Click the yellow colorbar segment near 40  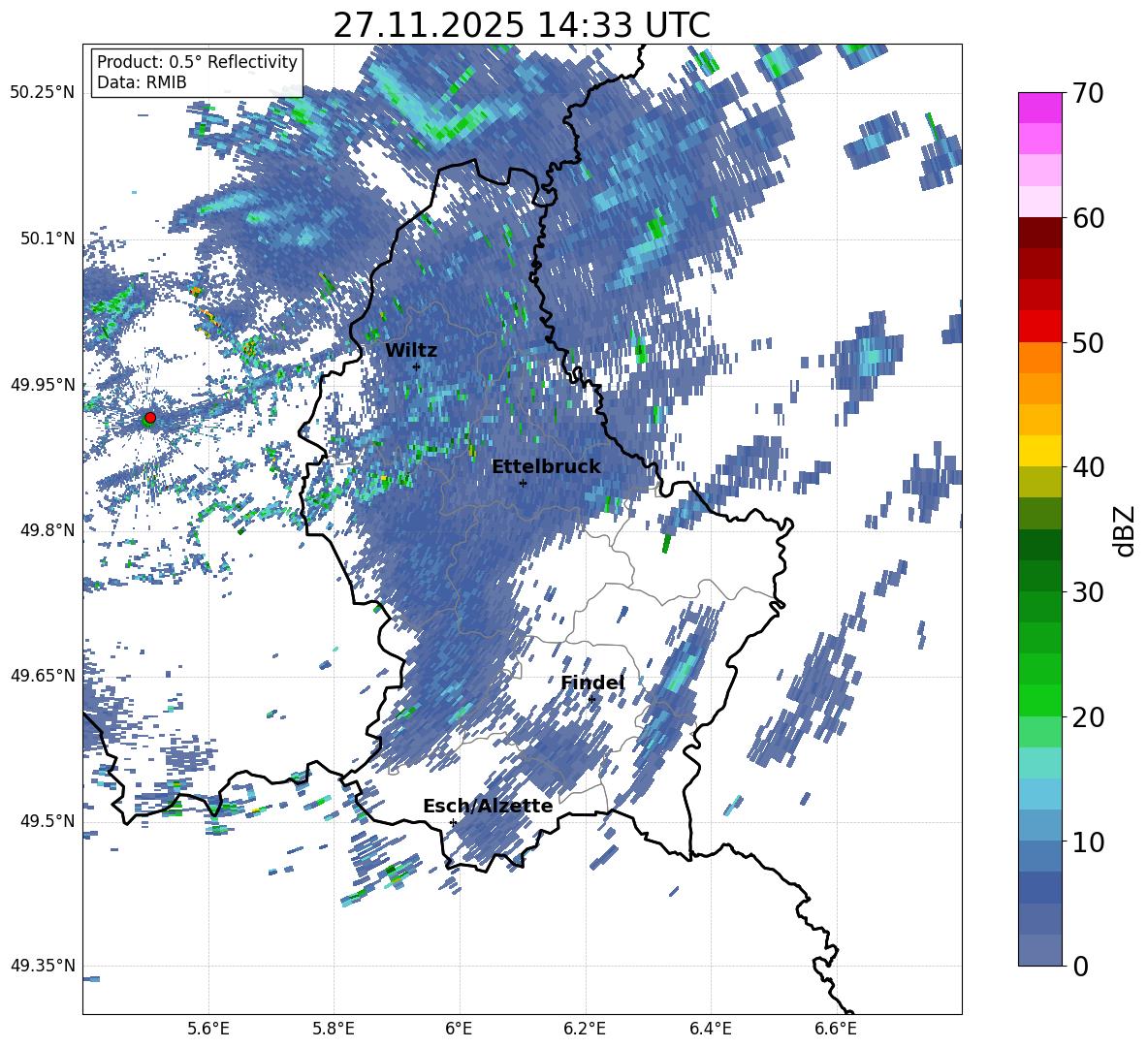click(x=1039, y=451)
